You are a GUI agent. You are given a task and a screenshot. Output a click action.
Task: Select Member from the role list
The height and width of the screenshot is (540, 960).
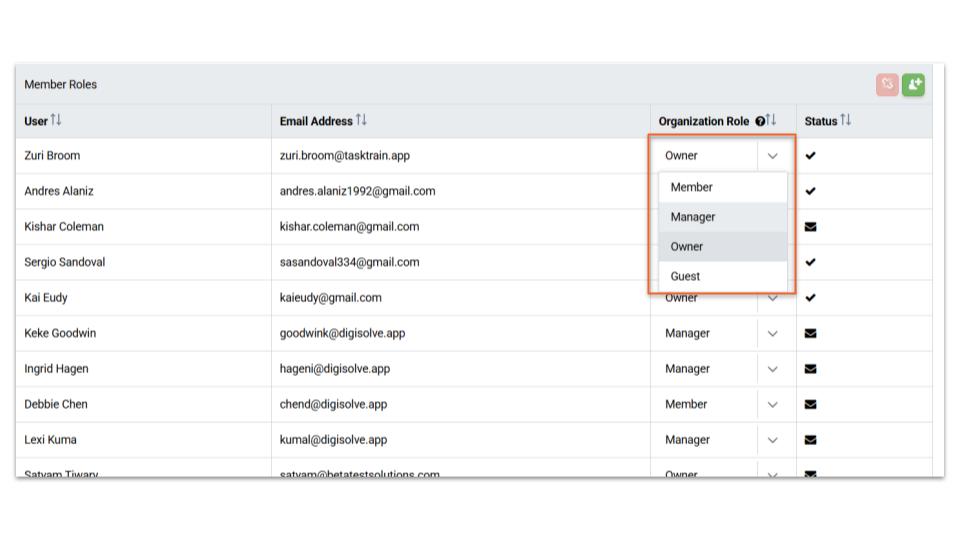coord(692,187)
